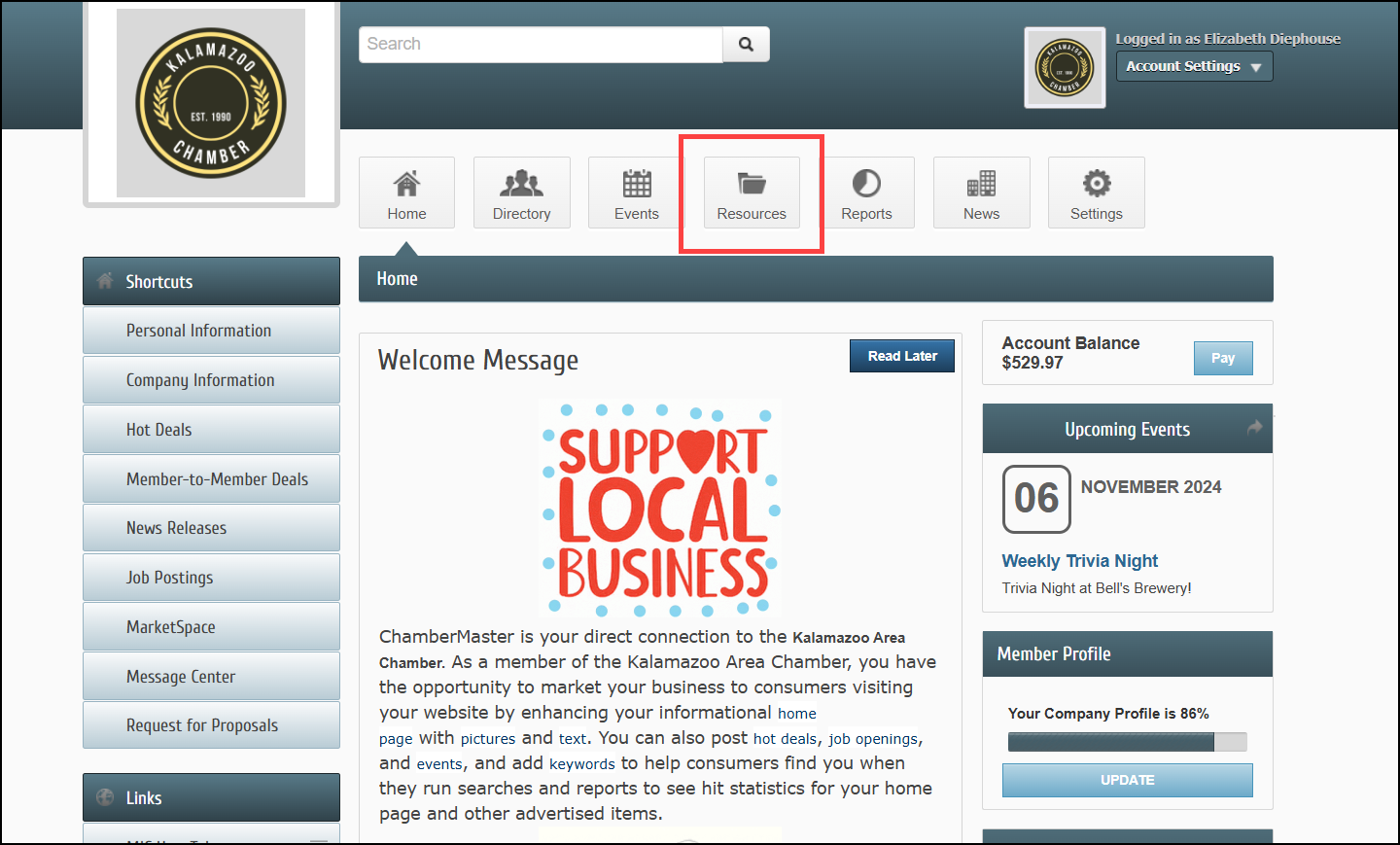The image size is (1400, 845).
Task: Click 'Trivia Night at Bell's Brewery!' text
Action: [x=1097, y=588]
